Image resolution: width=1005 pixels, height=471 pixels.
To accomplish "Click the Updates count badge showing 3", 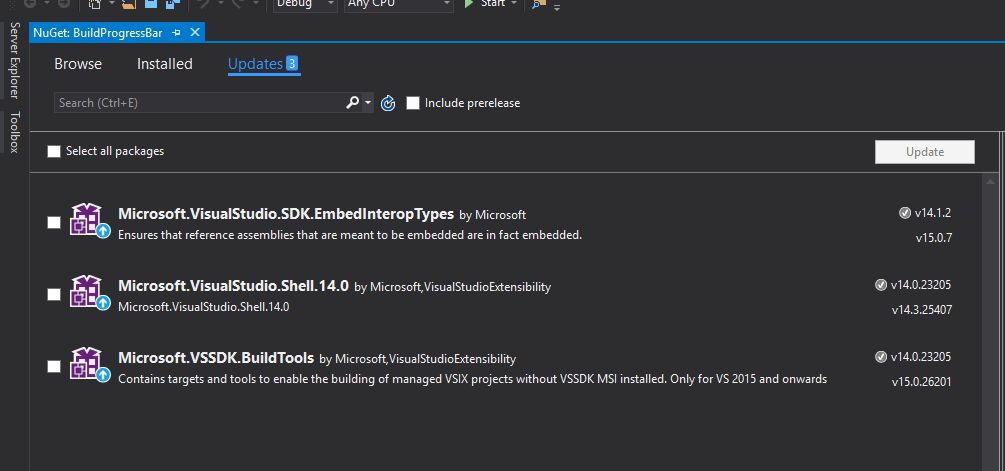I will click(x=292, y=63).
